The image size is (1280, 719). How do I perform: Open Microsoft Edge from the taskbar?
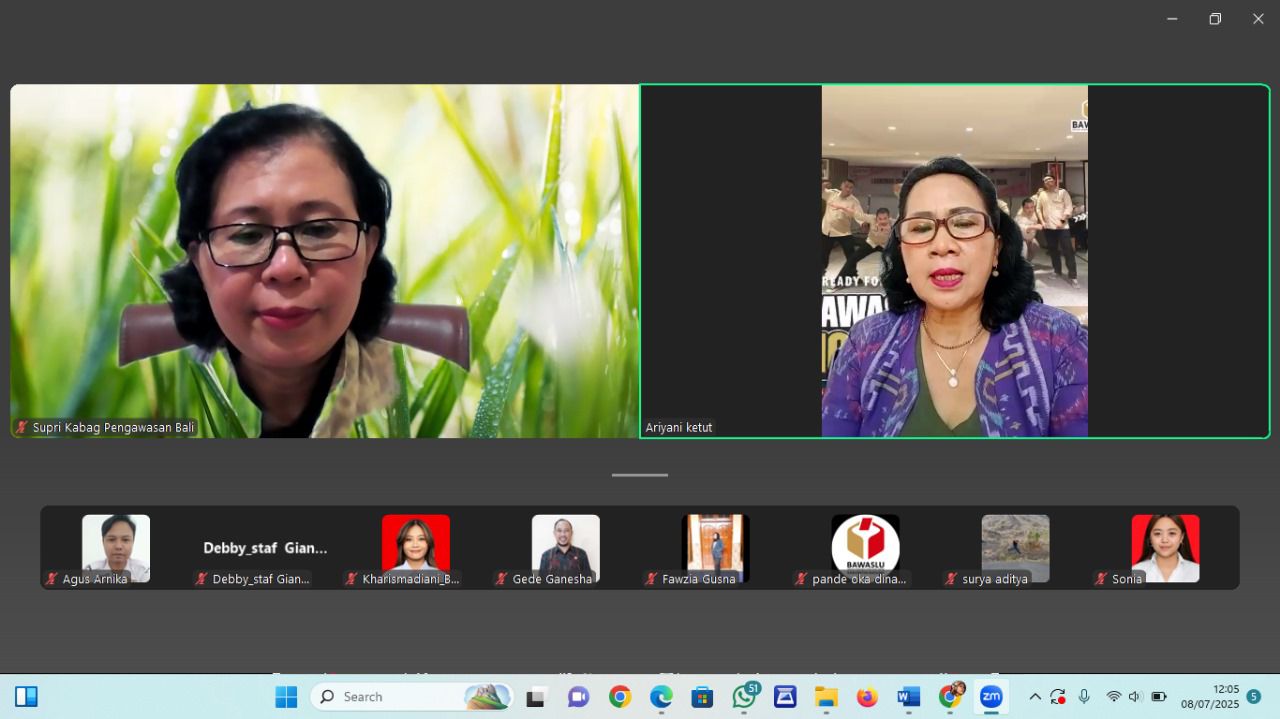pyautogui.click(x=661, y=697)
